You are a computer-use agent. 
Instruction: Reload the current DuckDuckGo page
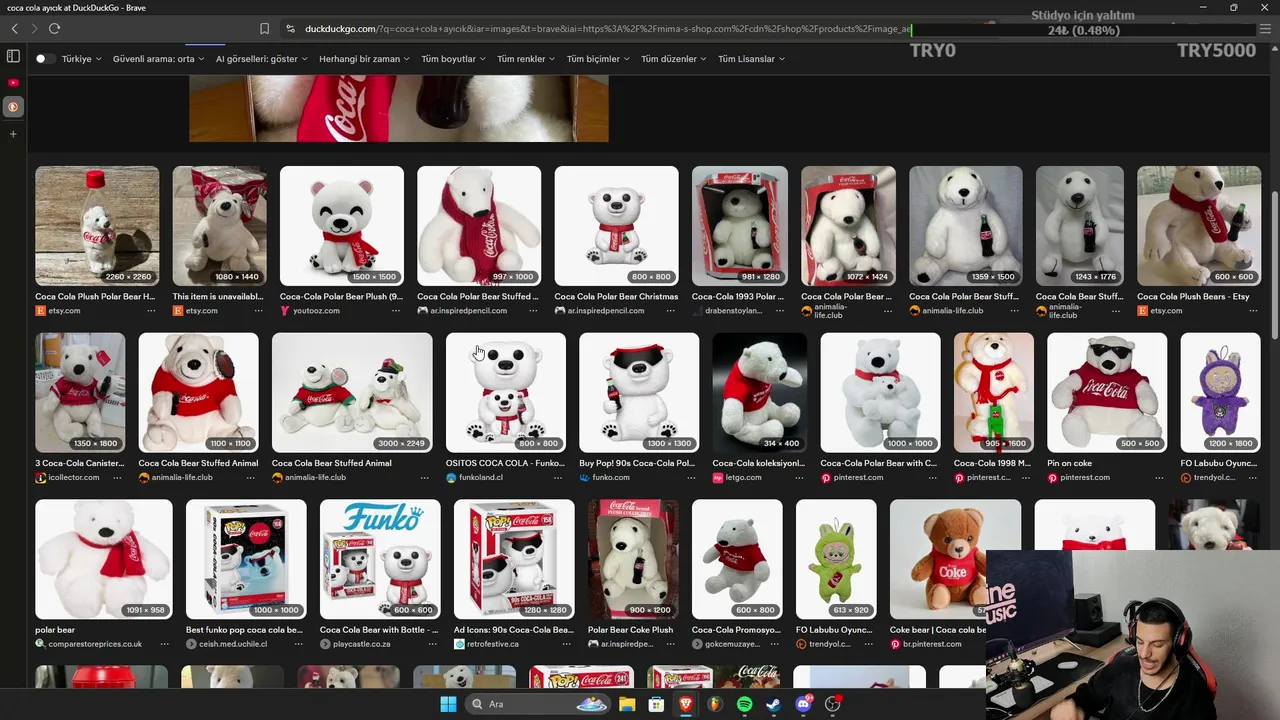pyautogui.click(x=54, y=29)
